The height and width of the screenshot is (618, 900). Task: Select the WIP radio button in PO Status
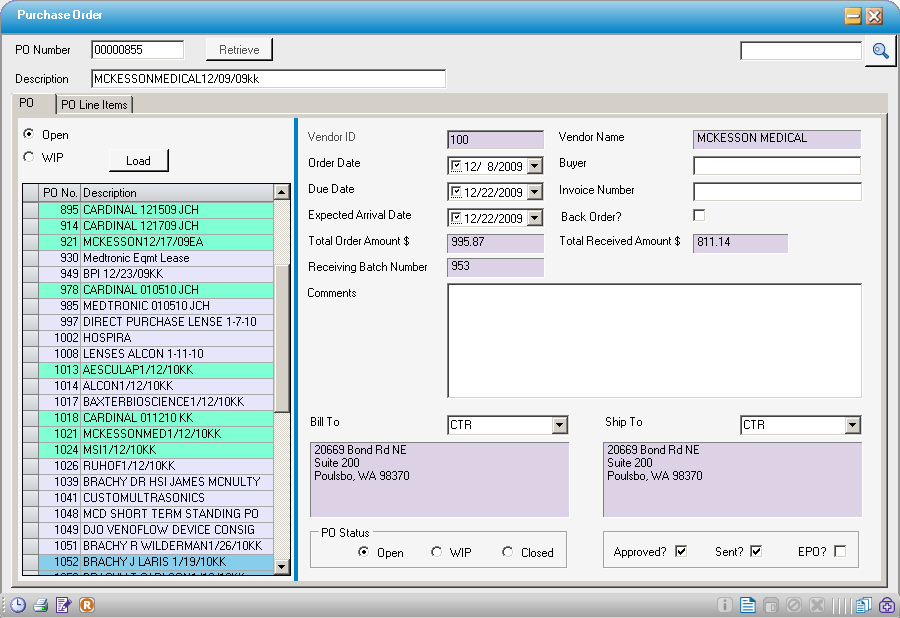pos(436,552)
